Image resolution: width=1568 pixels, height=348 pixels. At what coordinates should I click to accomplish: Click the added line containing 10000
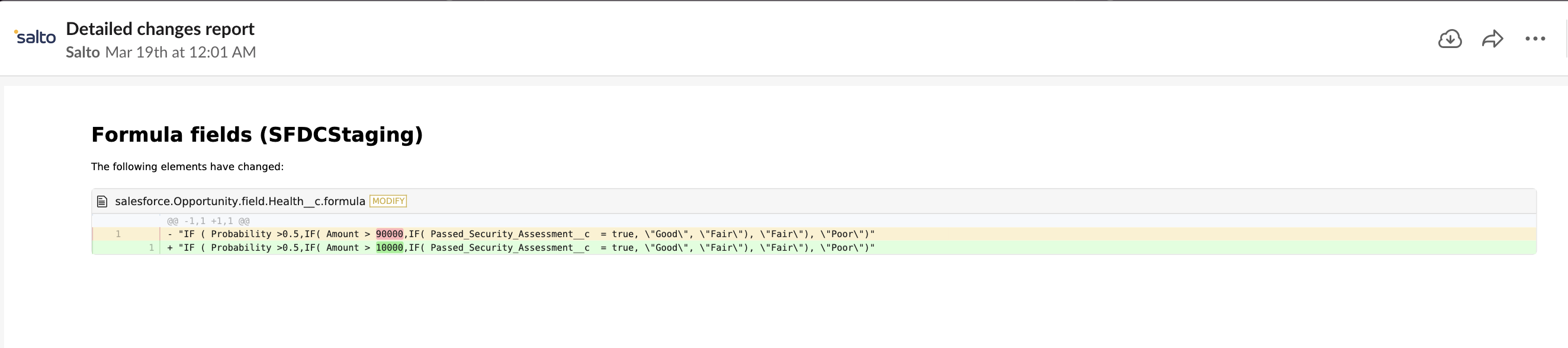click(814, 247)
